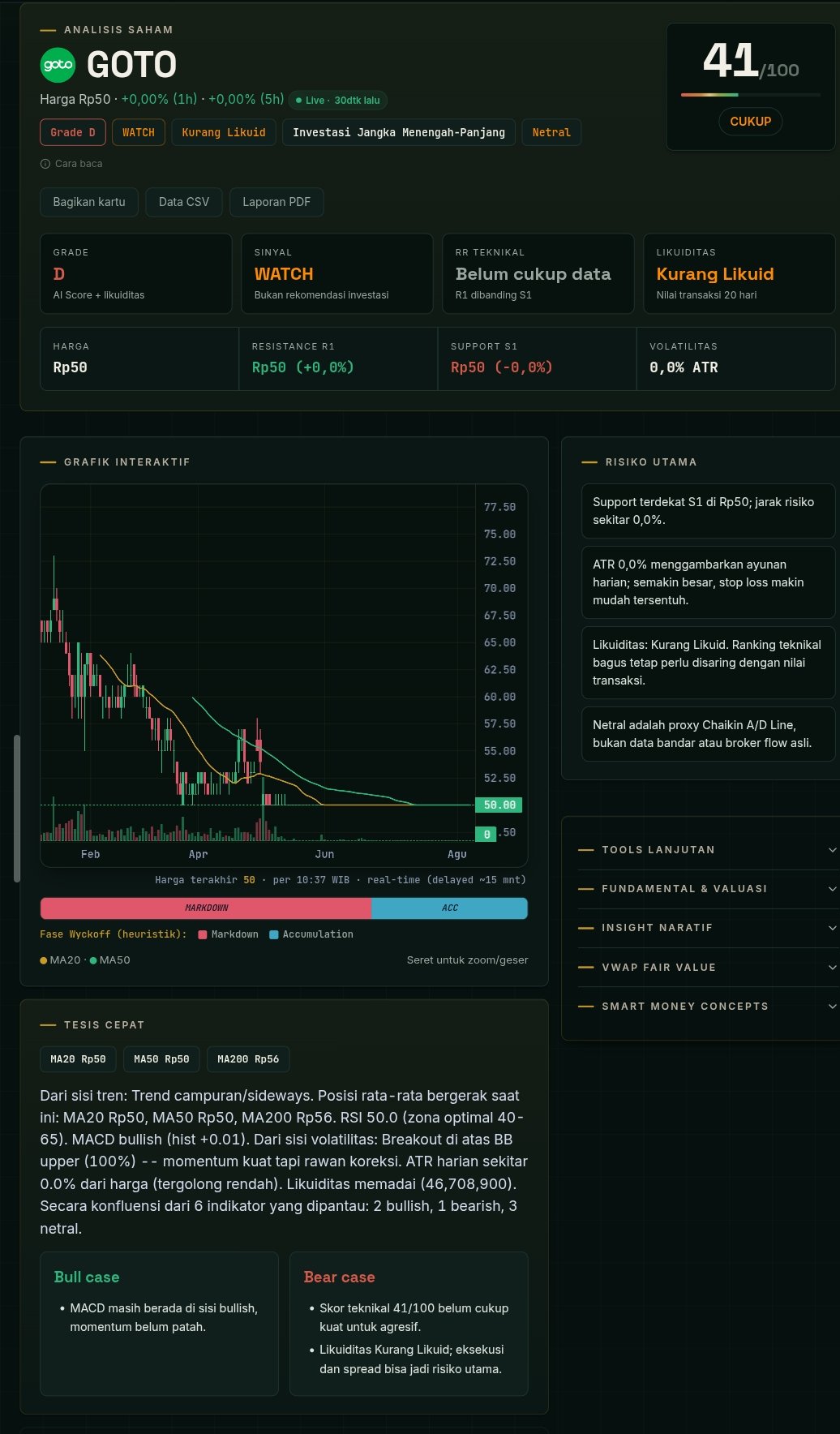This screenshot has width=840, height=1434.
Task: Expand the VWAP Fair Value section
Action: 707,968
